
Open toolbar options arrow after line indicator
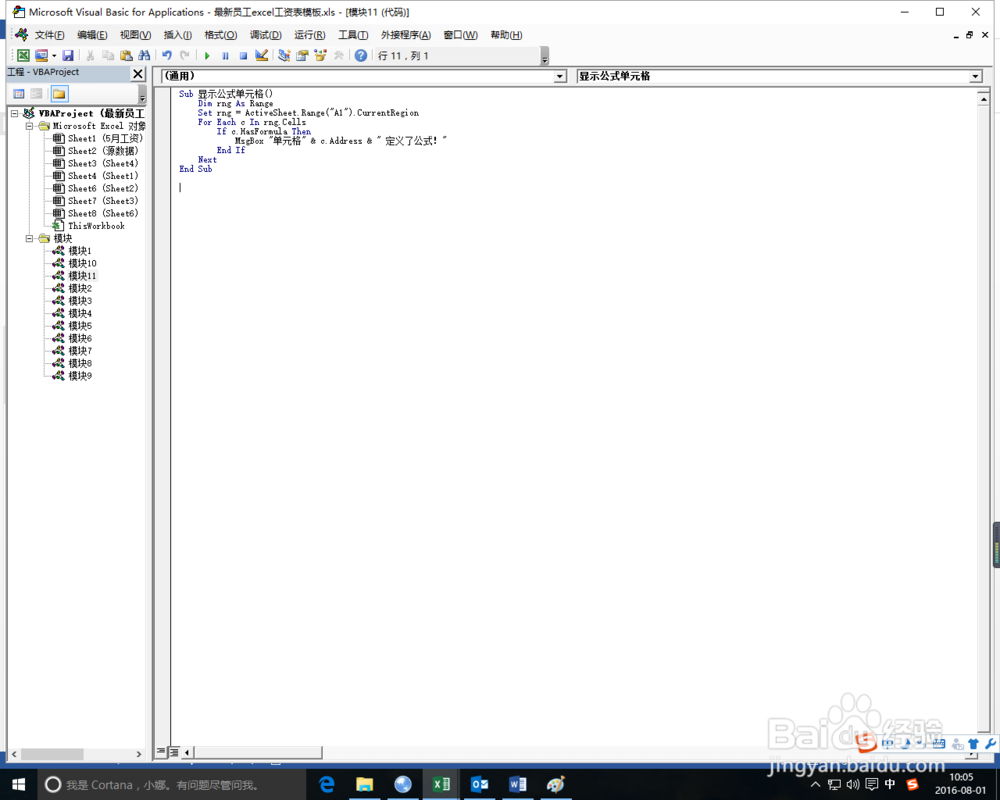[x=545, y=56]
